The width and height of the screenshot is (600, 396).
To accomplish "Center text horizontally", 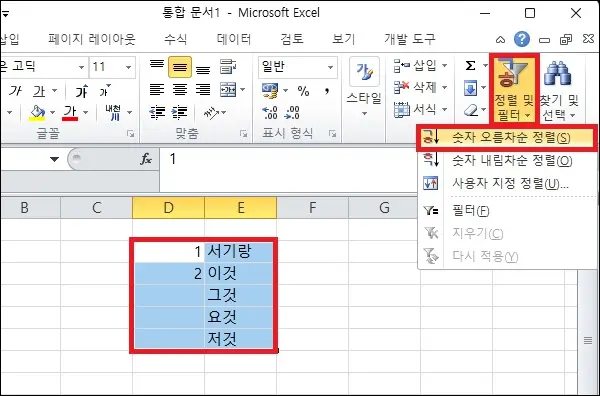I will pos(180,90).
